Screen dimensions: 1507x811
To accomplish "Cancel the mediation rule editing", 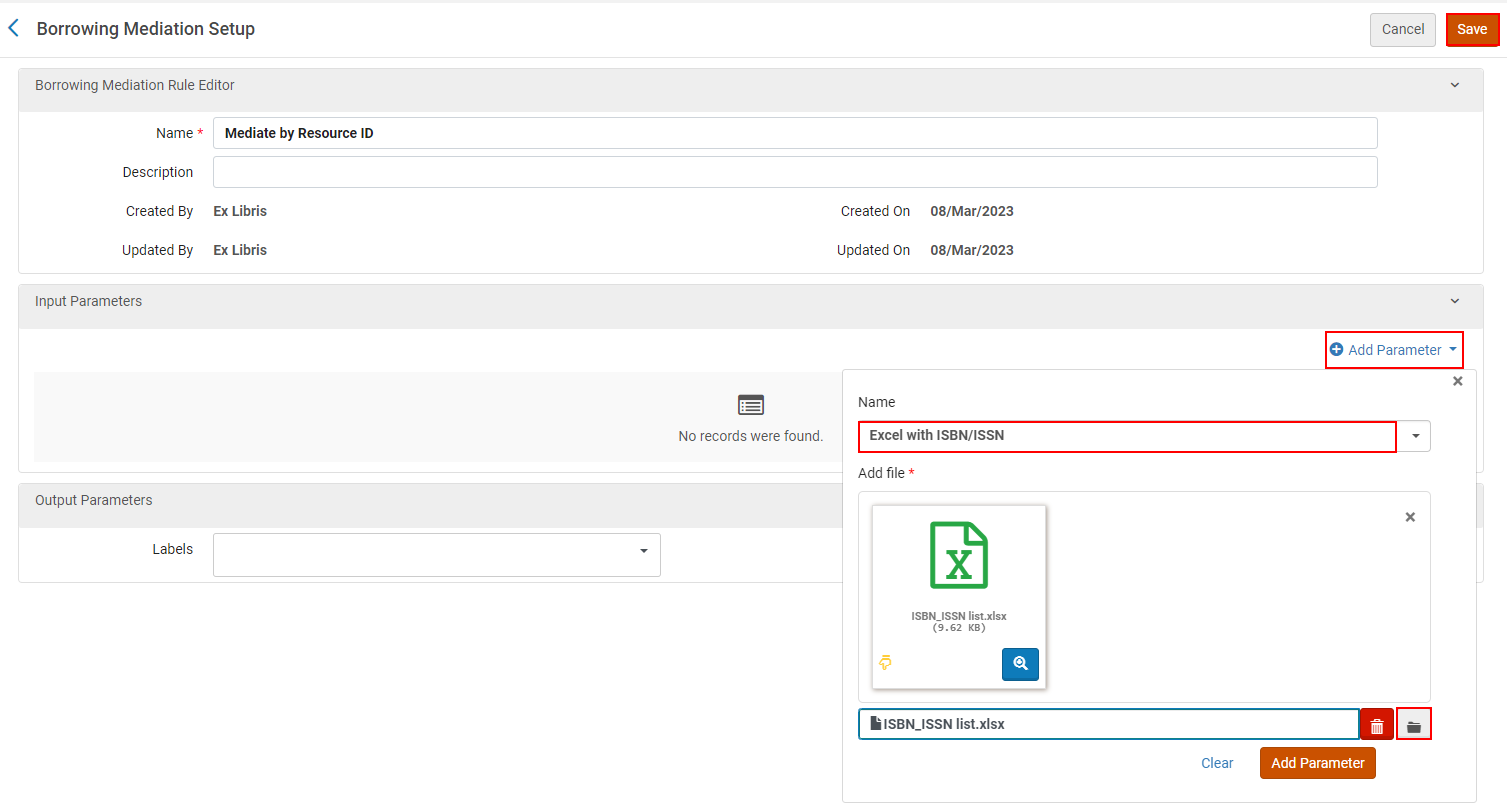I will click(1402, 29).
